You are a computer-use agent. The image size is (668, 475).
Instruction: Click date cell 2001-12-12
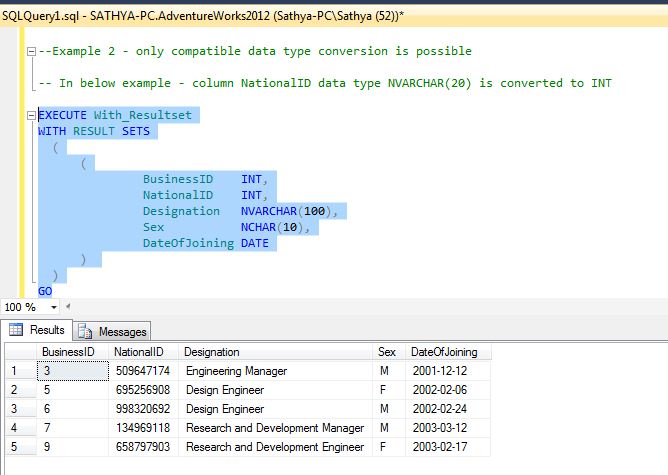point(448,371)
